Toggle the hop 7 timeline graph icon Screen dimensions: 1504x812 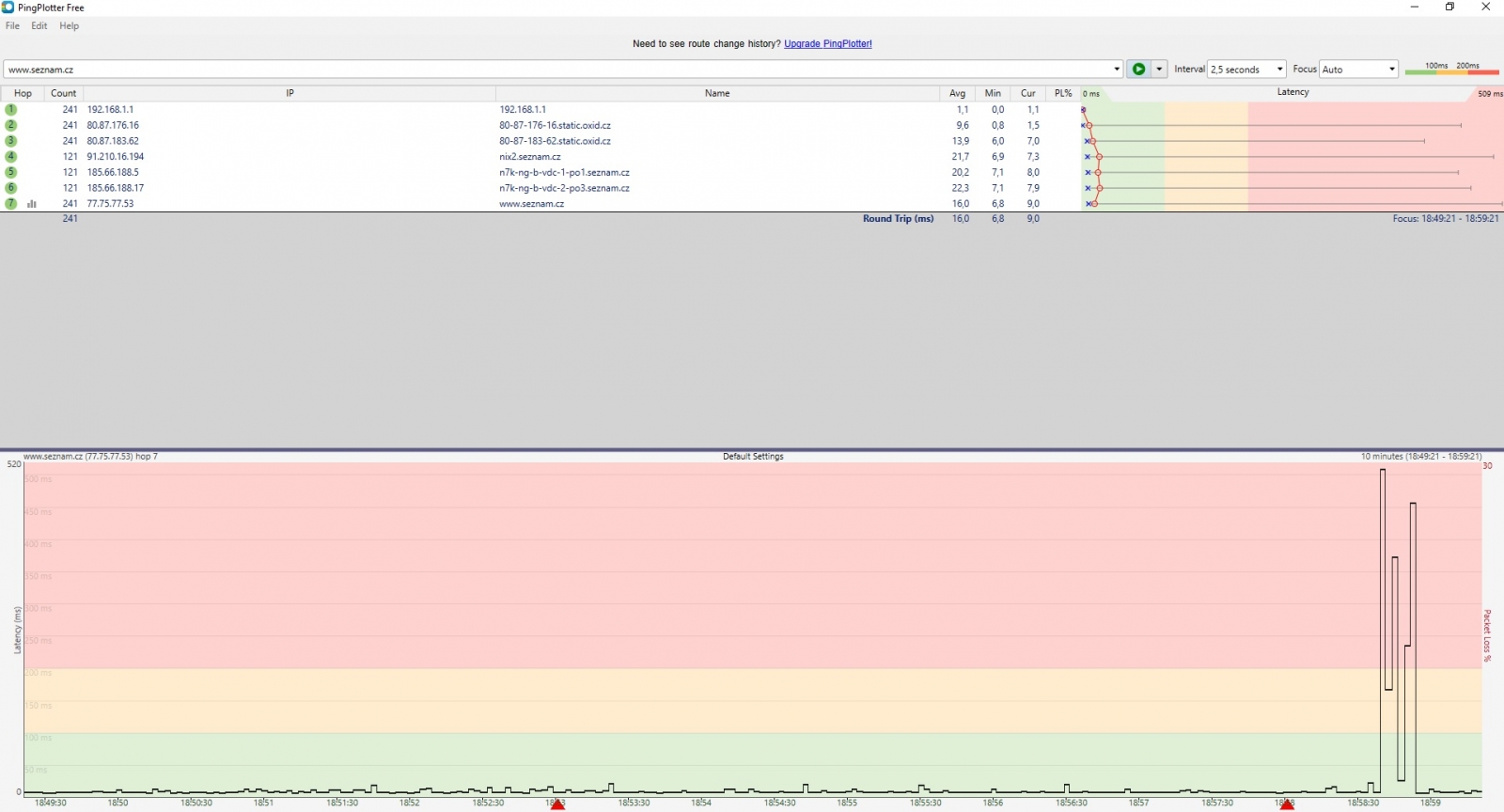[32, 204]
